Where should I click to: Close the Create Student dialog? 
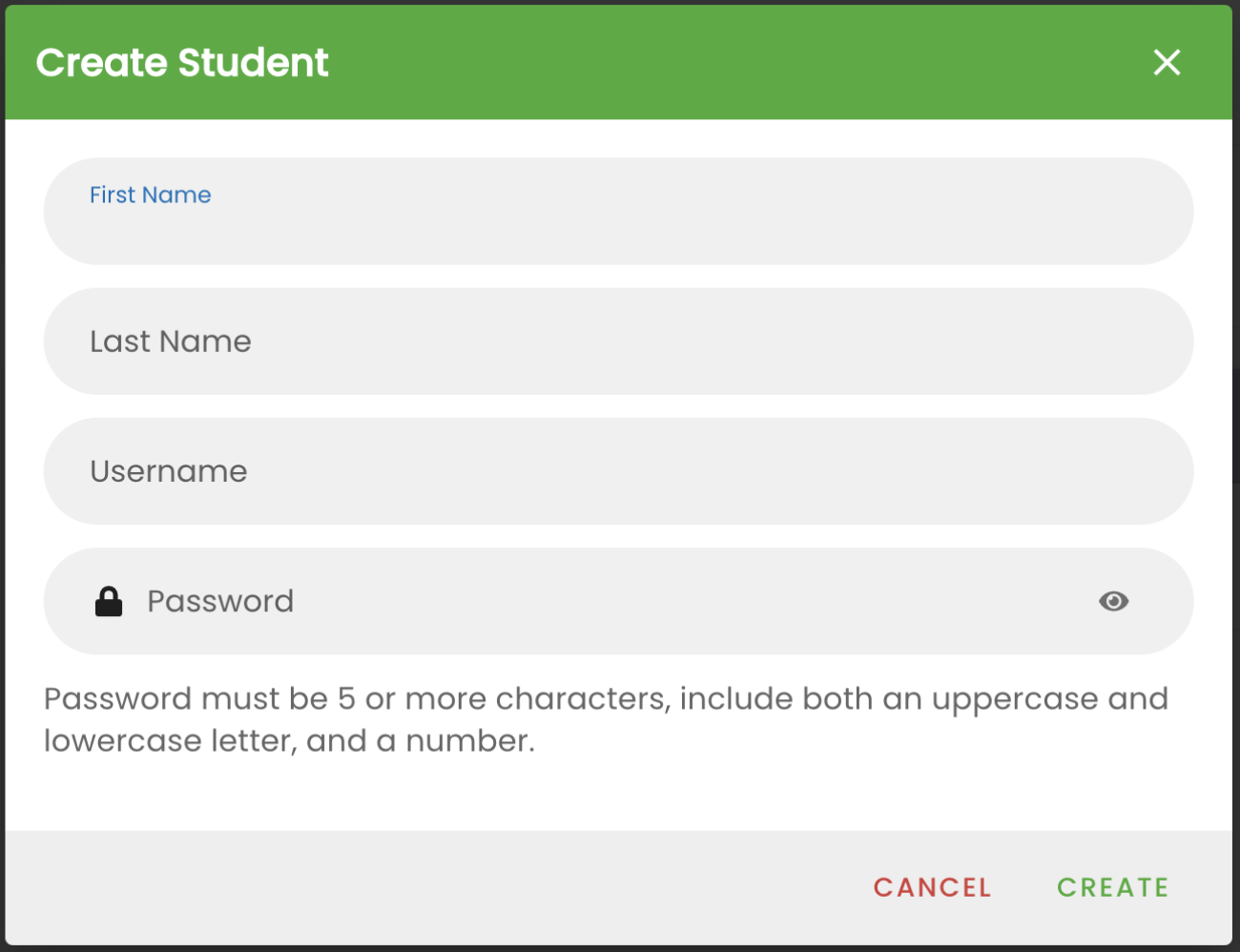coord(1167,63)
